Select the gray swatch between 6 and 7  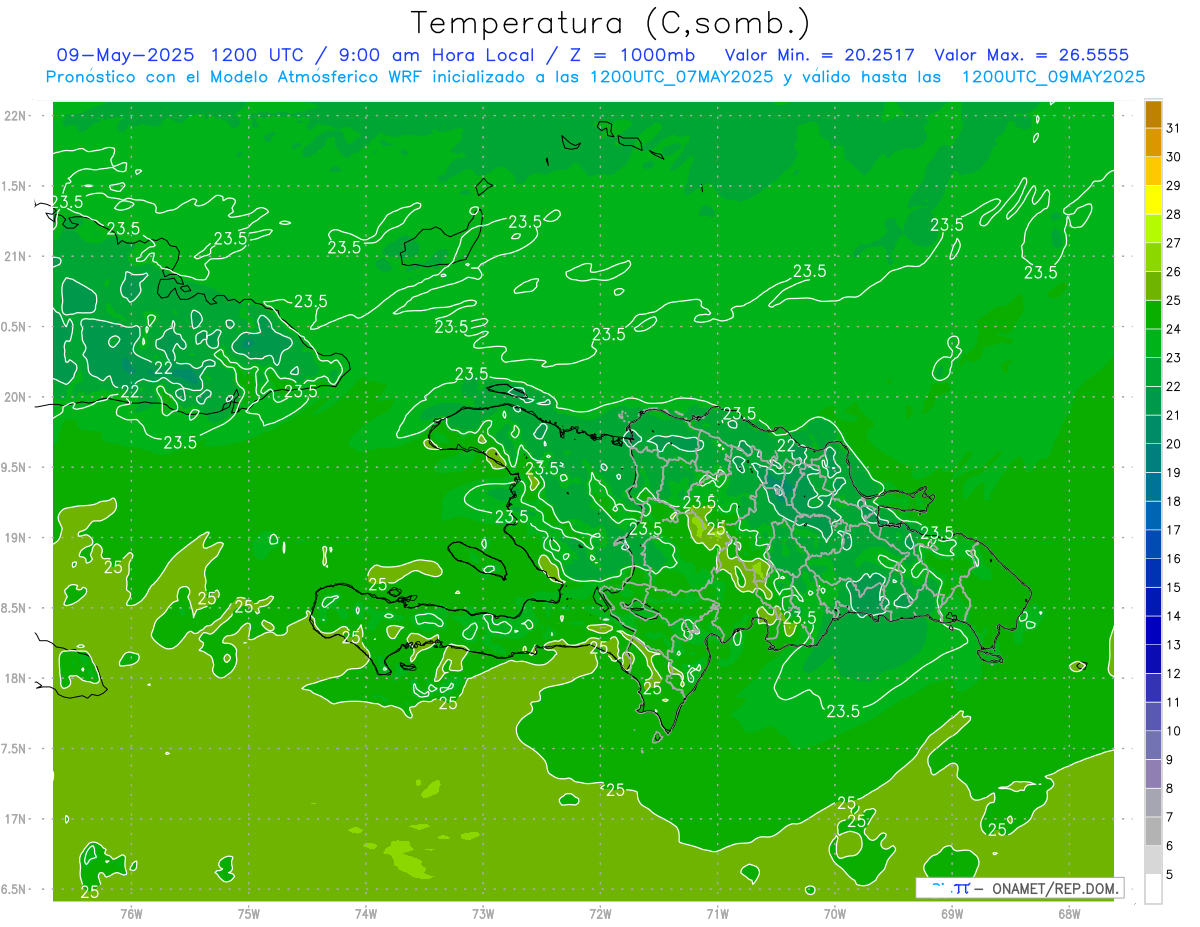click(1153, 831)
